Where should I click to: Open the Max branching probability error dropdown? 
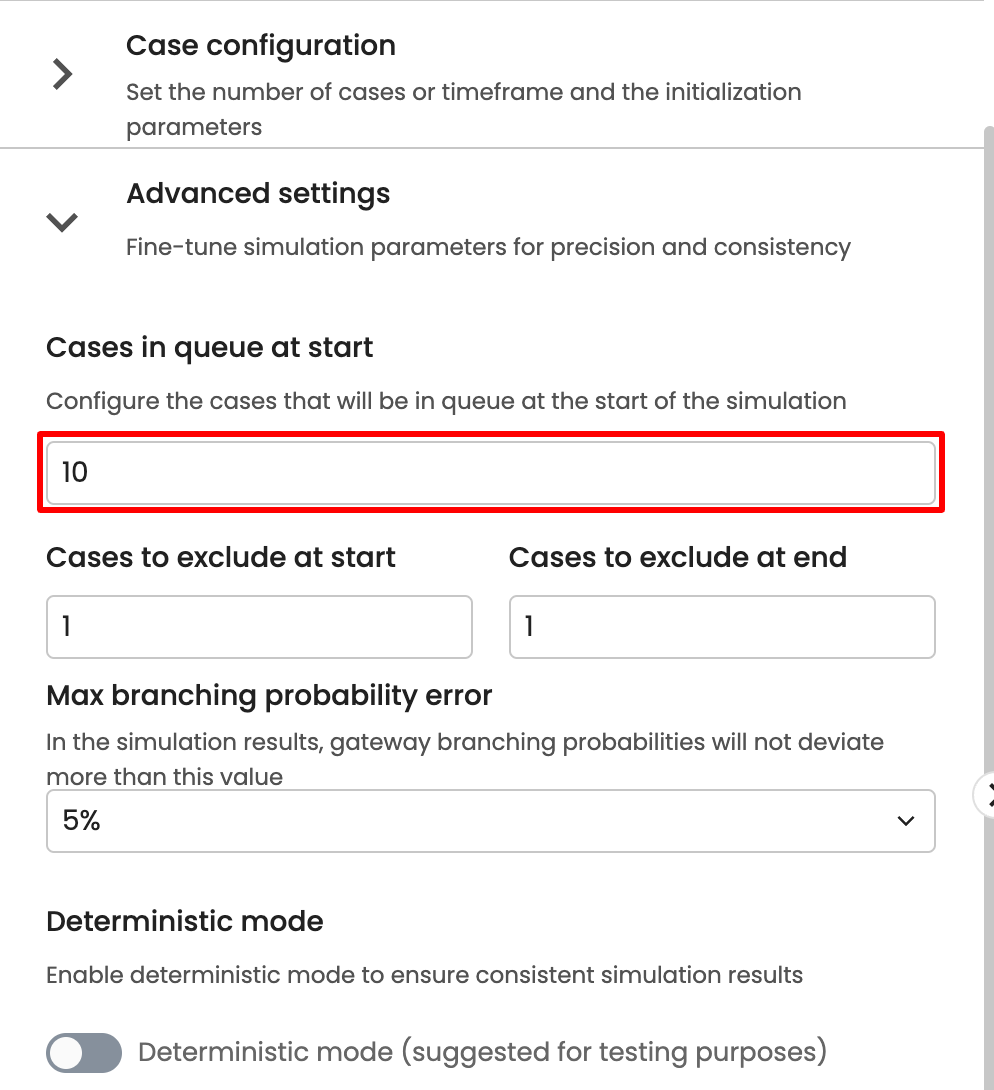tap(490, 821)
